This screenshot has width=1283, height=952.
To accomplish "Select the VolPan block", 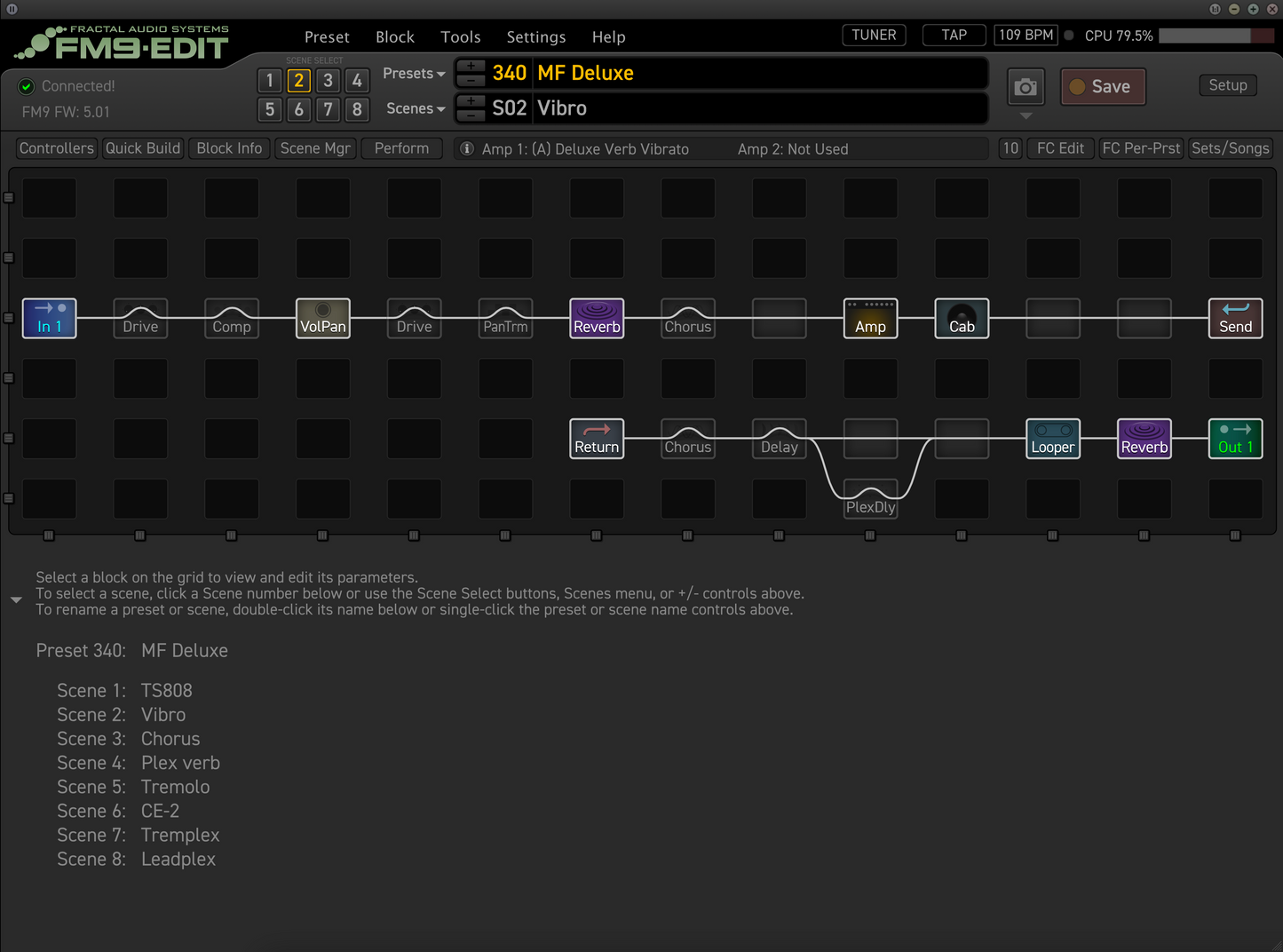I will tap(323, 318).
